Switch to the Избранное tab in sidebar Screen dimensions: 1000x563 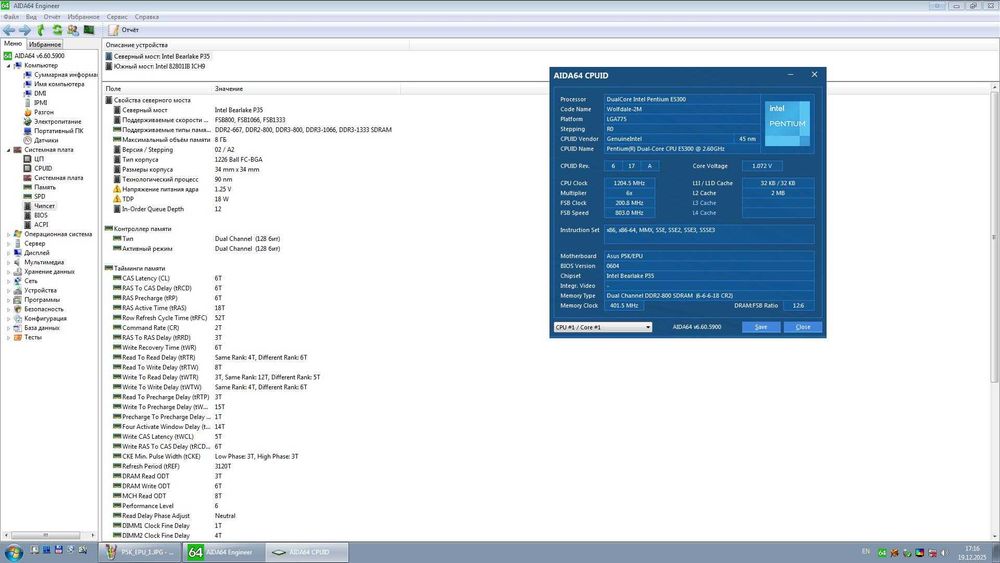pos(45,45)
